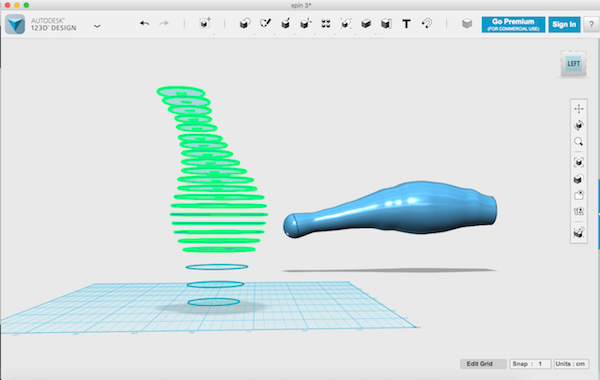
Task: Open the Material cube icon
Action: [467, 24]
